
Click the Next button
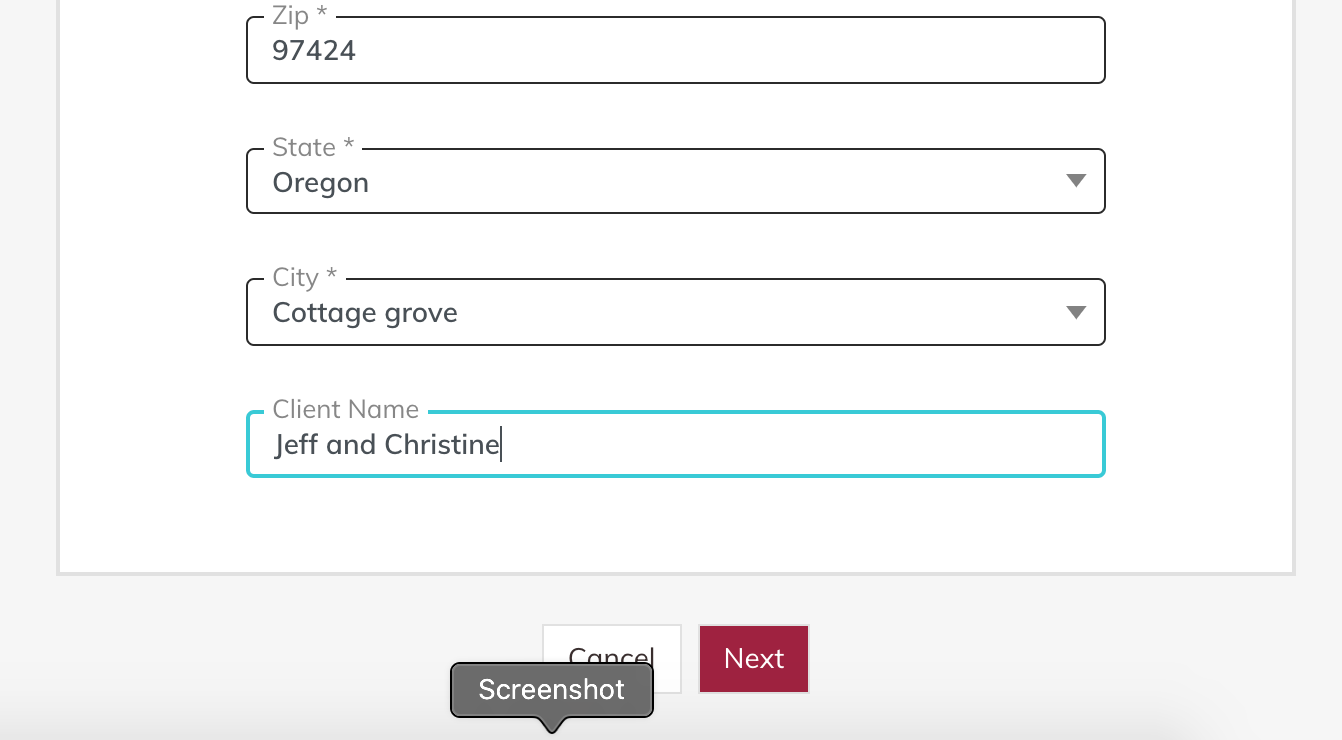pyautogui.click(x=754, y=659)
